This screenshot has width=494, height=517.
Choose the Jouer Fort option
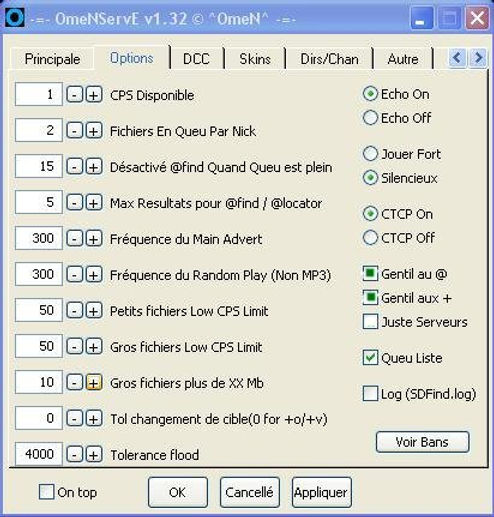tap(370, 154)
